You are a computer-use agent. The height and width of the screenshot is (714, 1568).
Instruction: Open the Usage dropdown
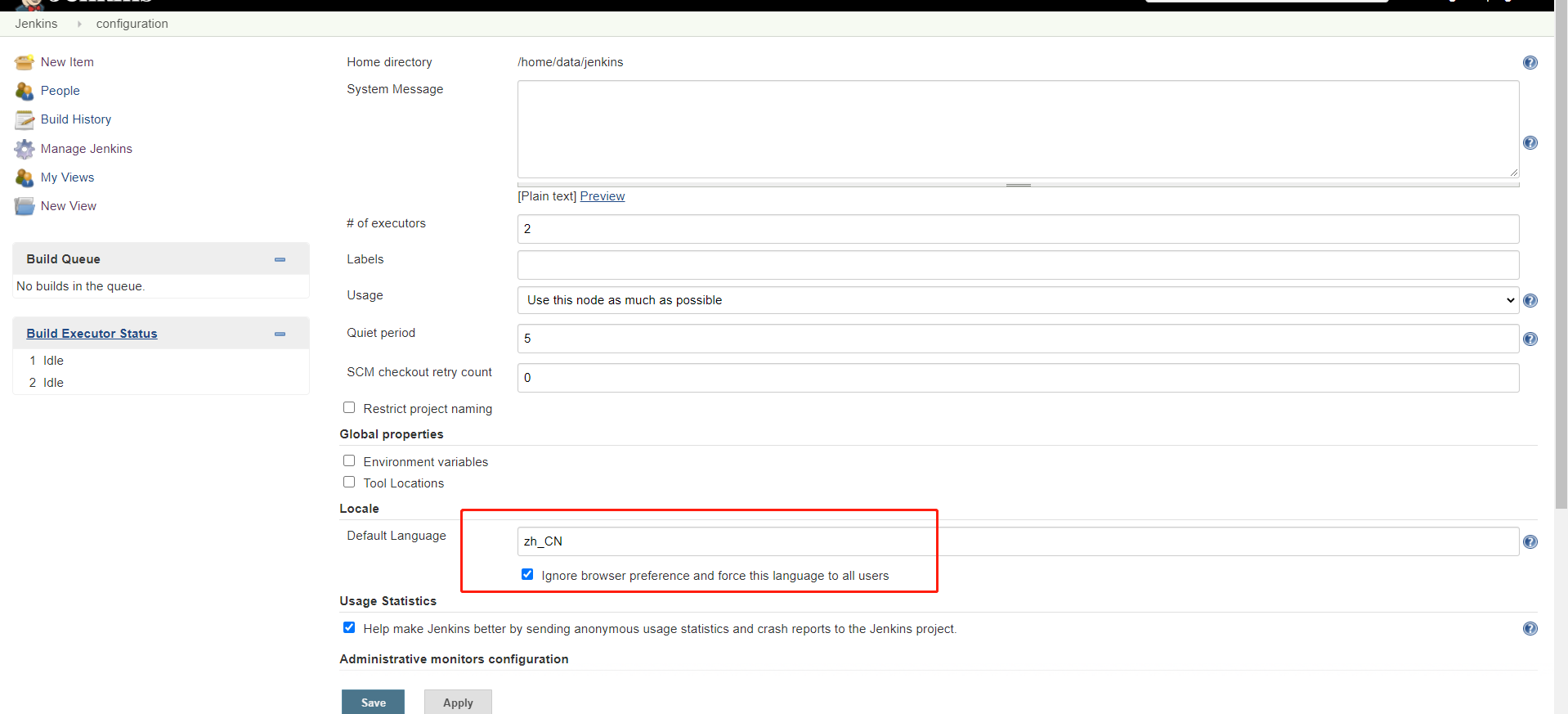[1018, 300]
